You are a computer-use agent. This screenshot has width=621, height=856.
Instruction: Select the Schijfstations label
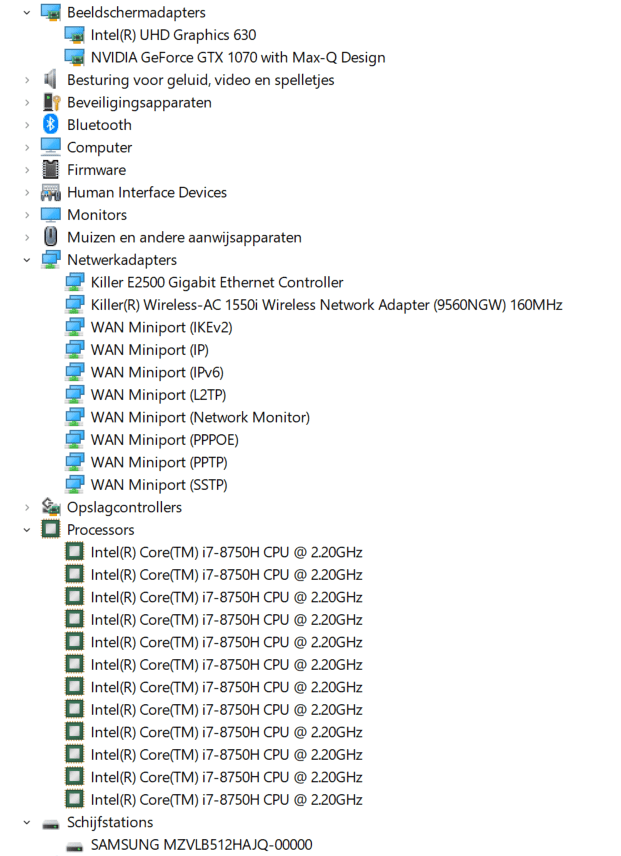110,822
